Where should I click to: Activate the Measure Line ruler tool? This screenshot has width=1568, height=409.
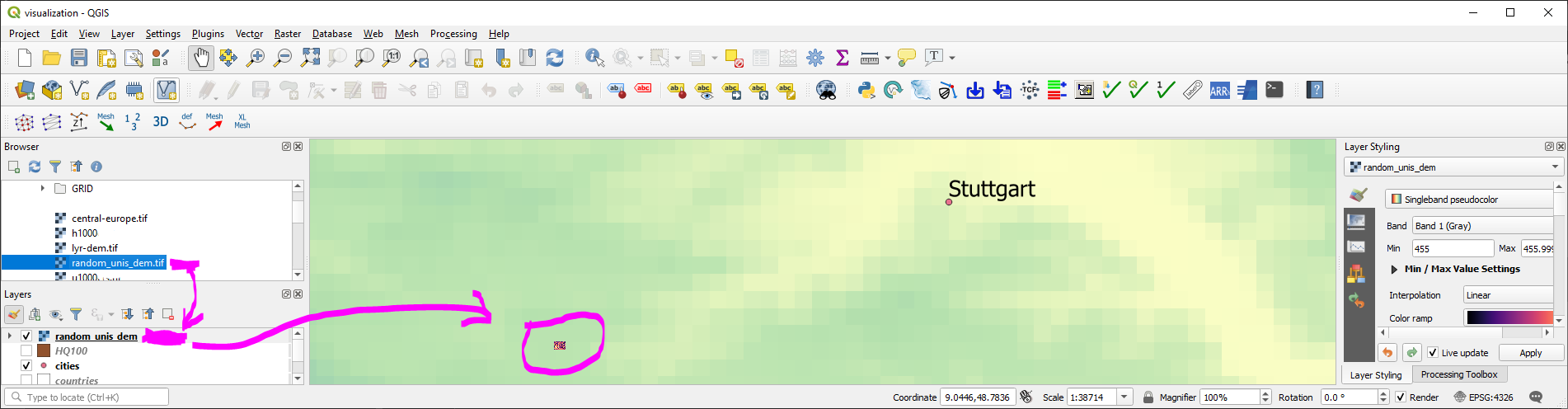869,58
